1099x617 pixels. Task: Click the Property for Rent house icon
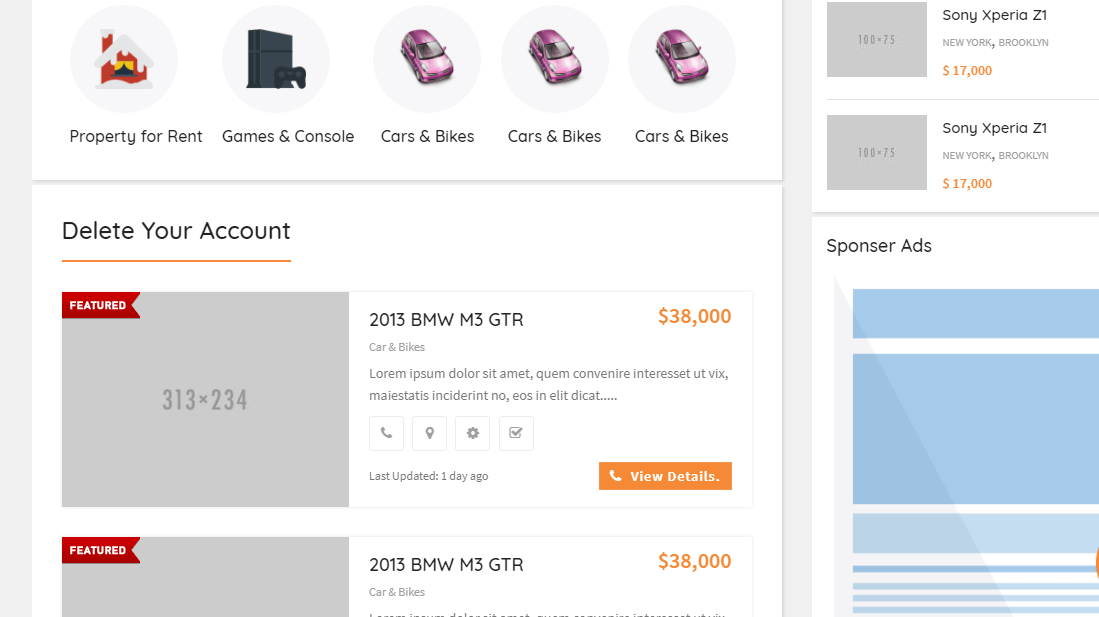tap(124, 59)
